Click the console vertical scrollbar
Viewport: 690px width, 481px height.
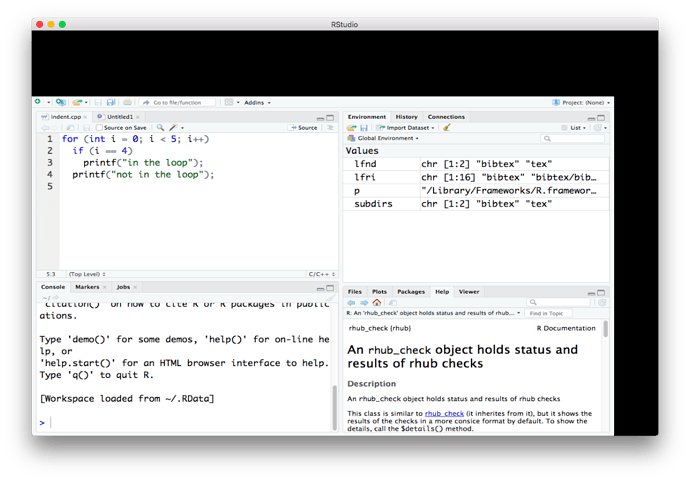[334, 407]
